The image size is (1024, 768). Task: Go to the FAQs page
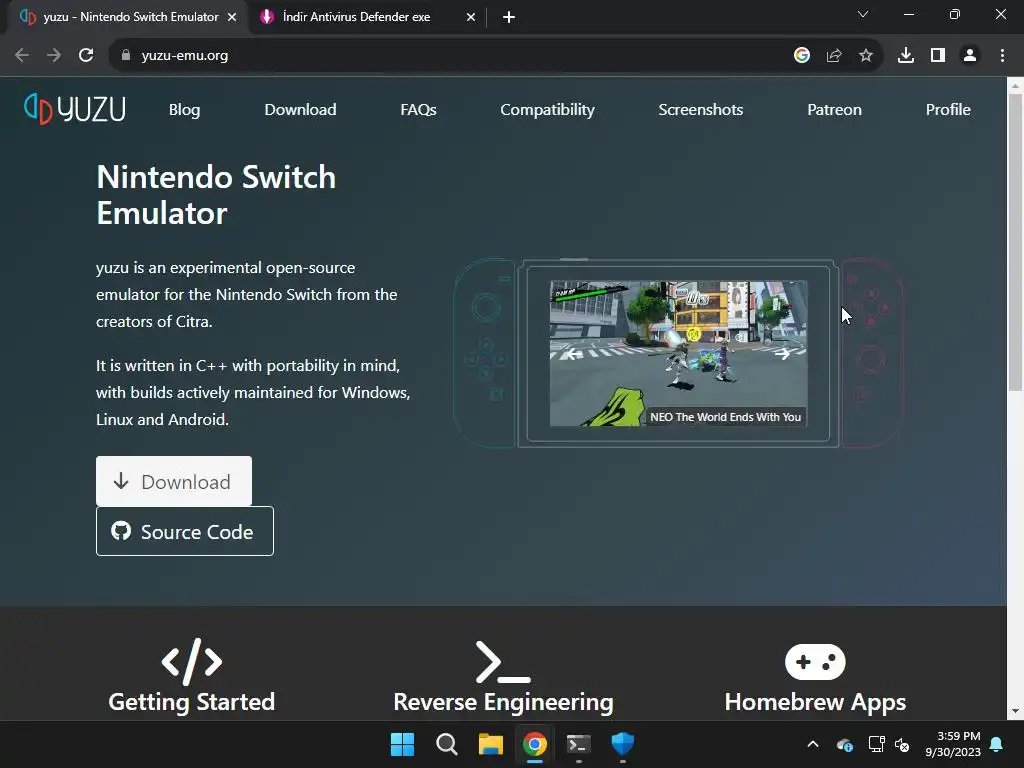click(x=418, y=110)
